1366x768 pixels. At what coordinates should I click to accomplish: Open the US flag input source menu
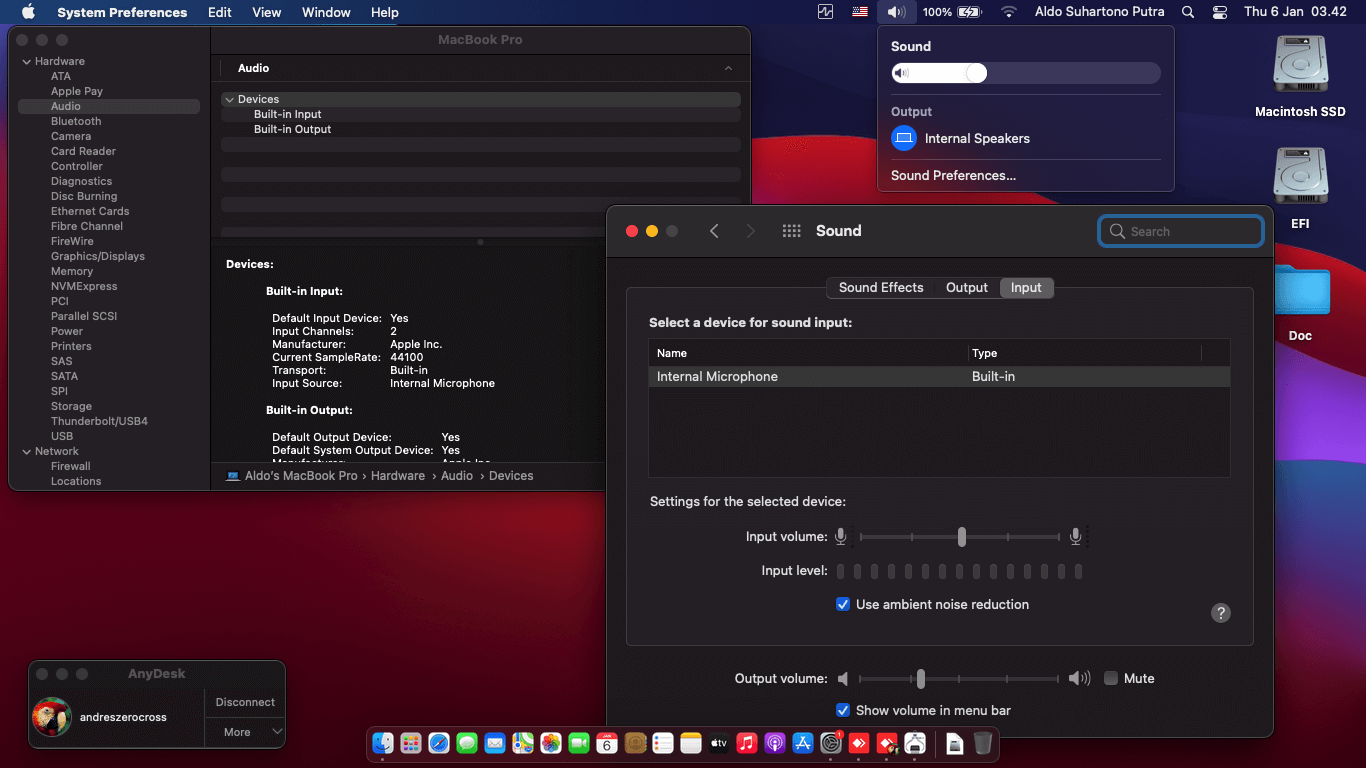(860, 12)
